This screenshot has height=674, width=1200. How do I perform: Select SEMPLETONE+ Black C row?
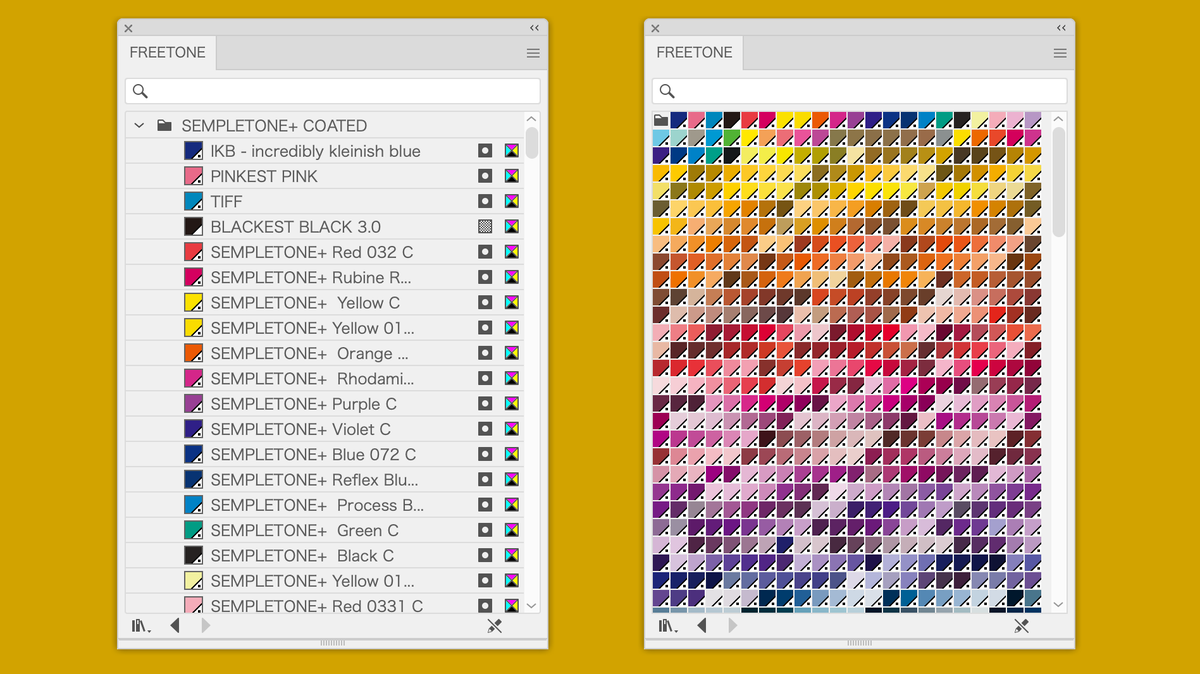tap(324, 555)
